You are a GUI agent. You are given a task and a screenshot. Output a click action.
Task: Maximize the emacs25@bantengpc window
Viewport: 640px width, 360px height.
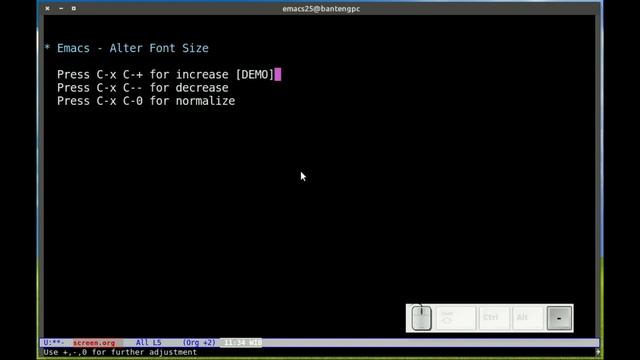click(x=74, y=8)
